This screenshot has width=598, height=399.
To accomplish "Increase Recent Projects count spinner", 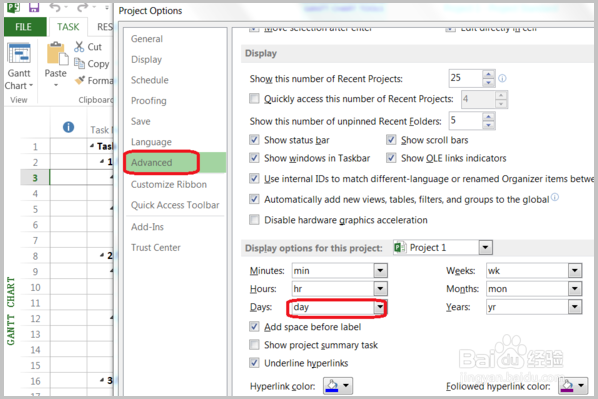I will coord(489,74).
